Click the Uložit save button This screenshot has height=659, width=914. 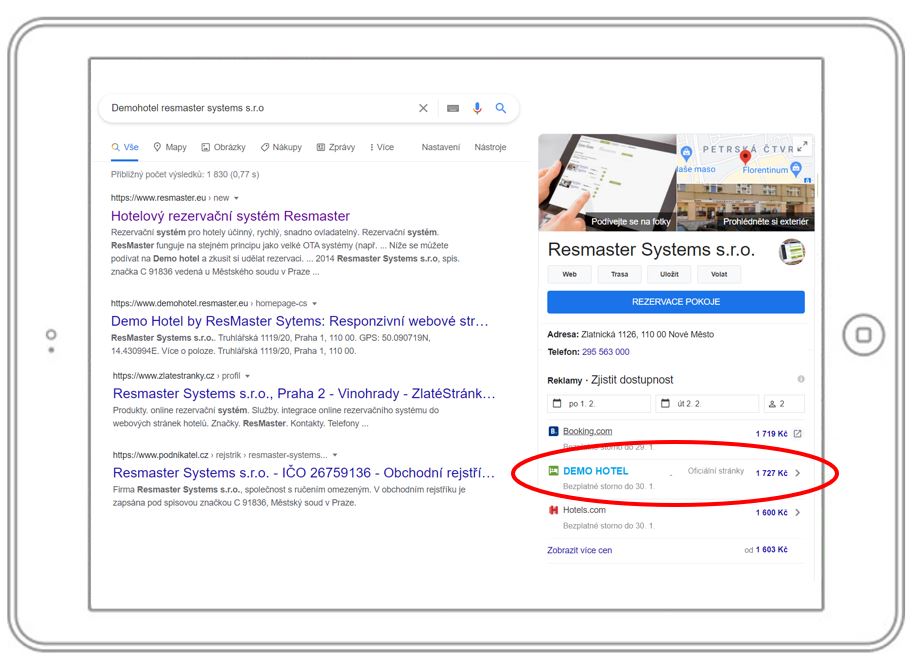(x=669, y=274)
